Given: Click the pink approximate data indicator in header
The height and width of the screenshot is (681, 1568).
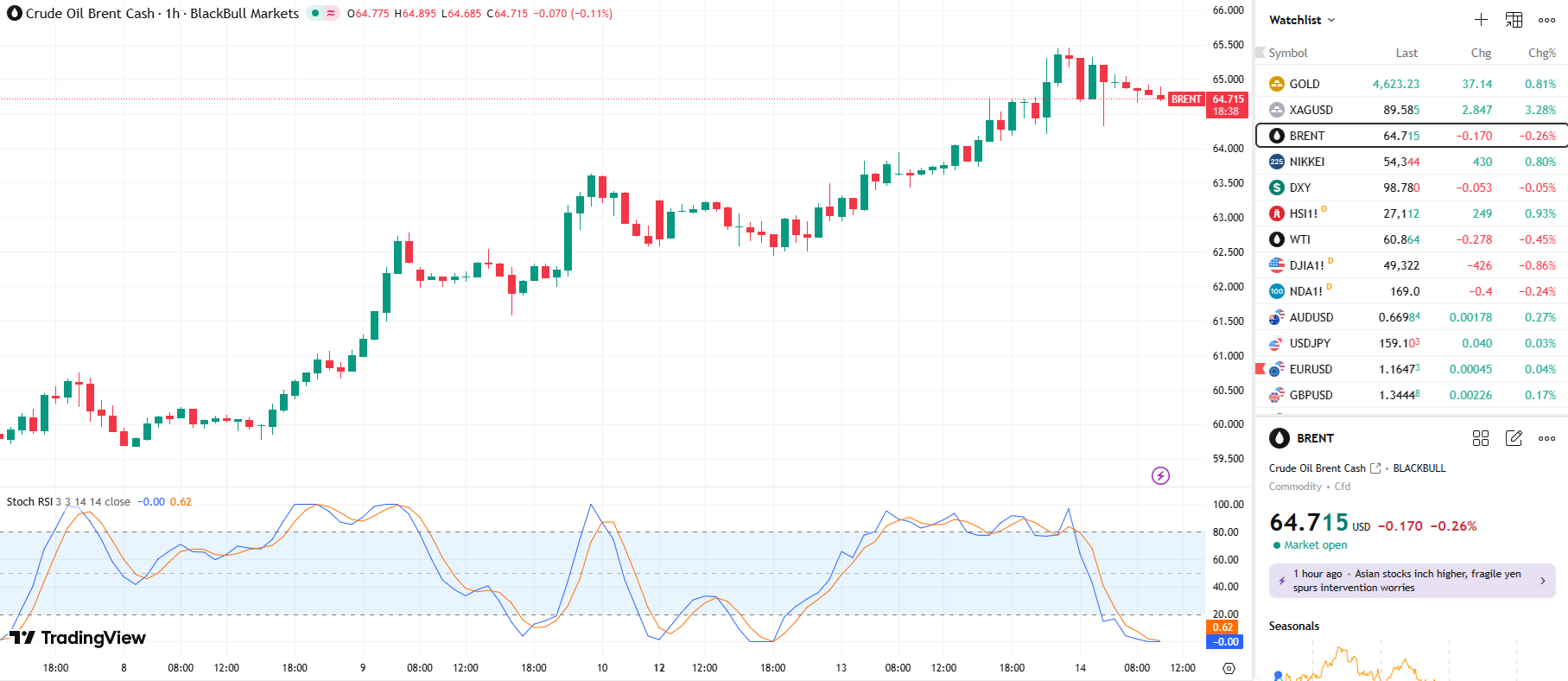Looking at the screenshot, I should click(331, 13).
